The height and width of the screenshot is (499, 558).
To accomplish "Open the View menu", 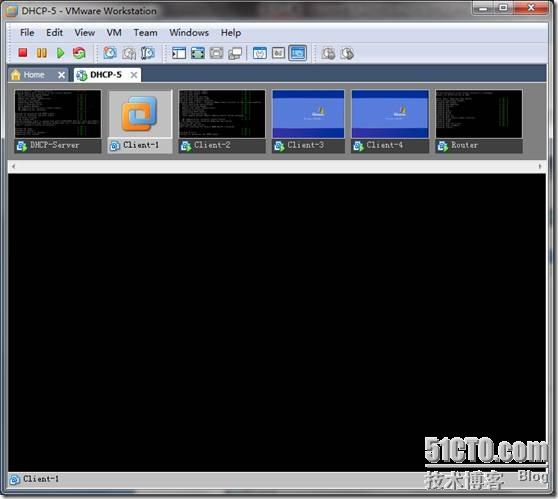I will pos(85,33).
